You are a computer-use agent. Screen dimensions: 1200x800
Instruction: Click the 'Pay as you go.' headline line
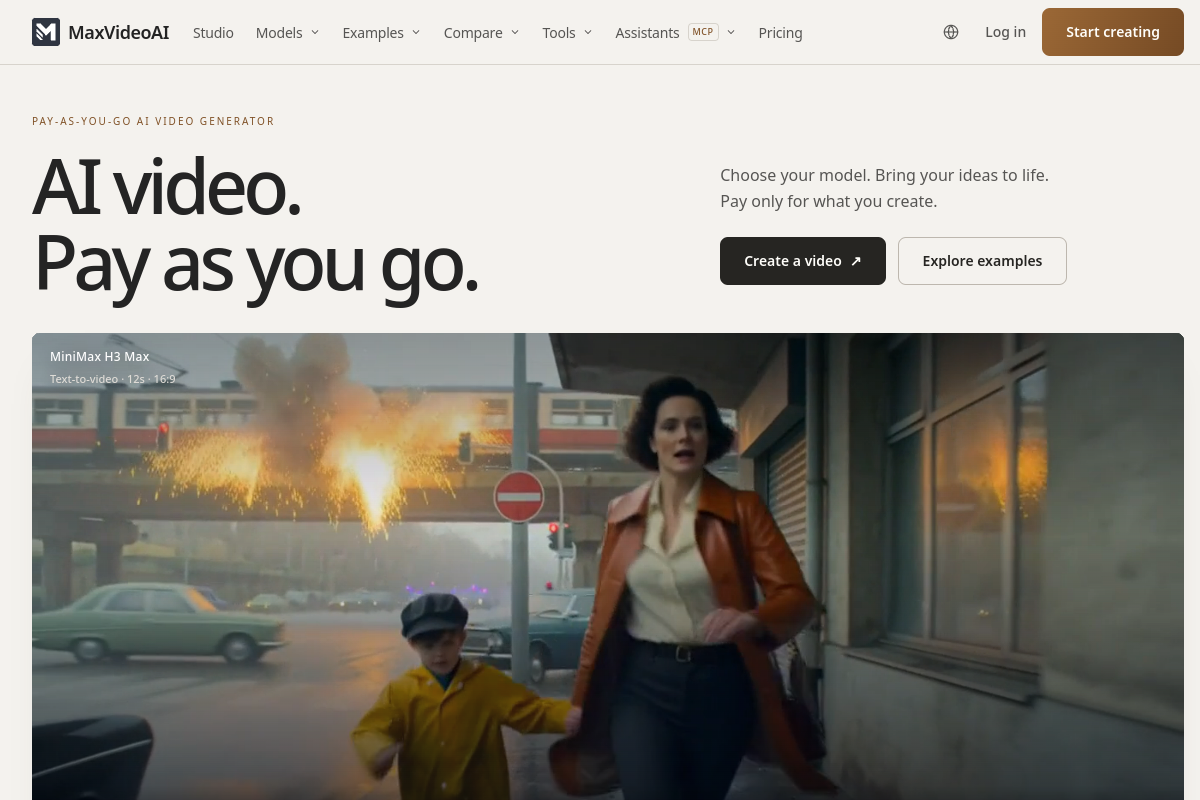(256, 263)
